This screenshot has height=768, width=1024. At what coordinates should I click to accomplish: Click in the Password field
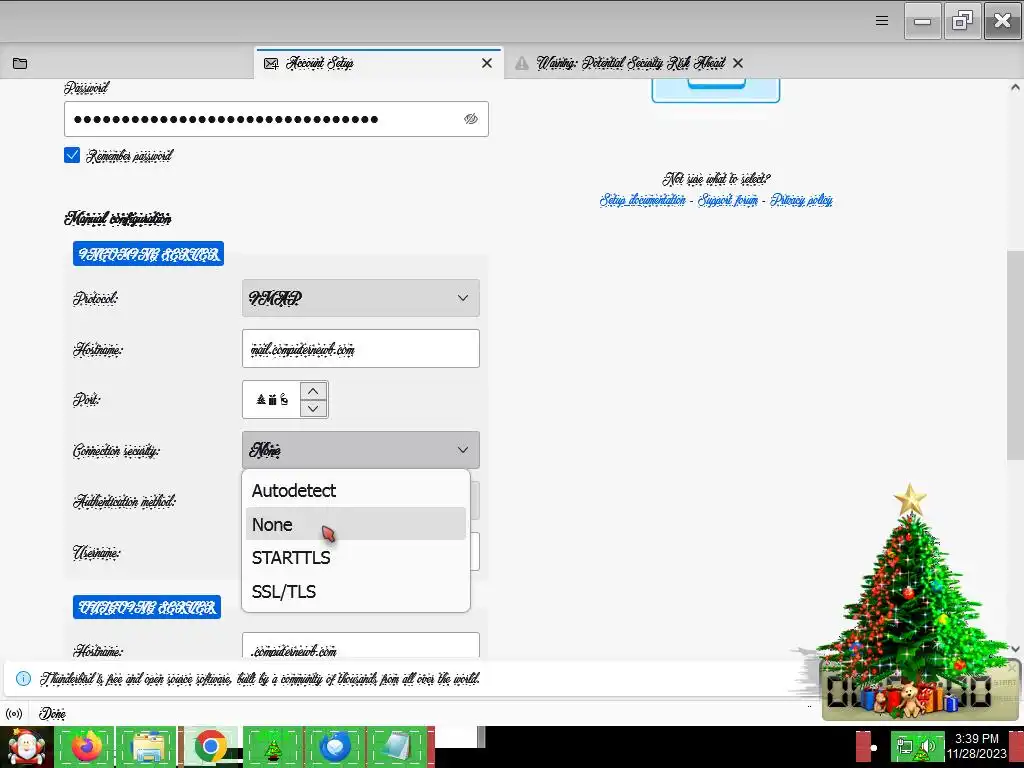coord(276,119)
